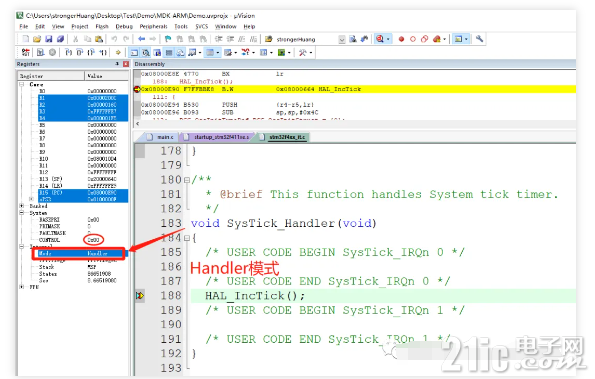
Task: Toggle the Registers window icon
Action: [169, 52]
